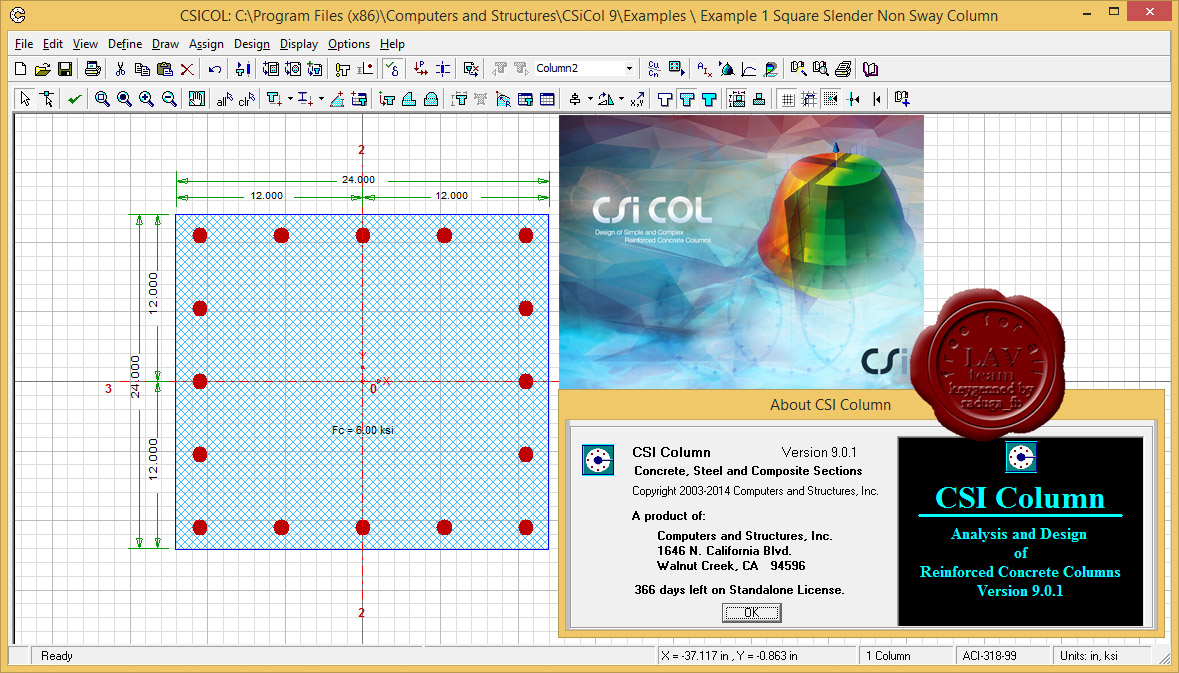Open the Define menu
Screen dimensions: 1179x673
pyautogui.click(x=125, y=44)
